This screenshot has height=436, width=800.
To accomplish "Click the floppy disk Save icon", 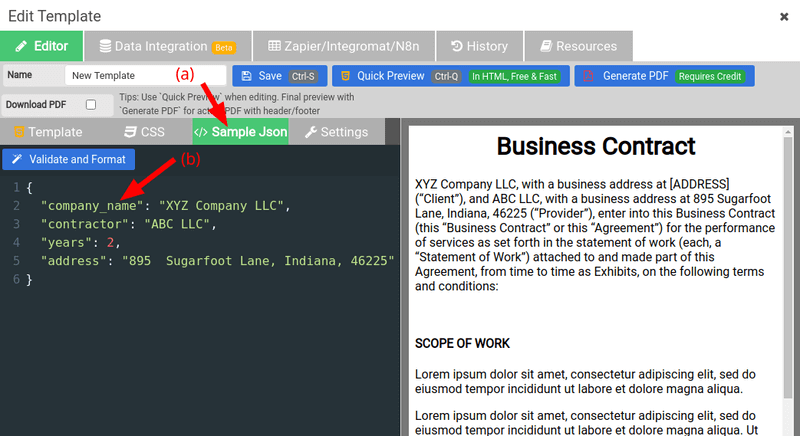I will pos(246,76).
